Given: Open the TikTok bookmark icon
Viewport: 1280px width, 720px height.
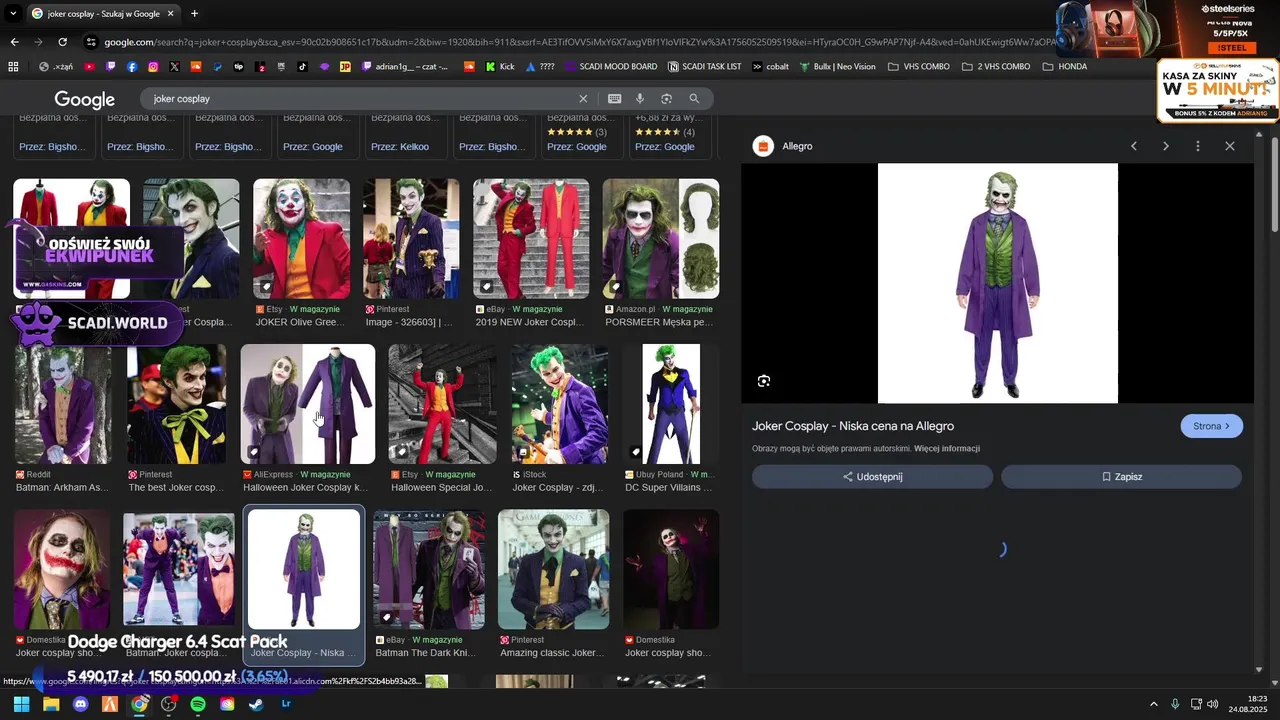Looking at the screenshot, I should coord(302,67).
